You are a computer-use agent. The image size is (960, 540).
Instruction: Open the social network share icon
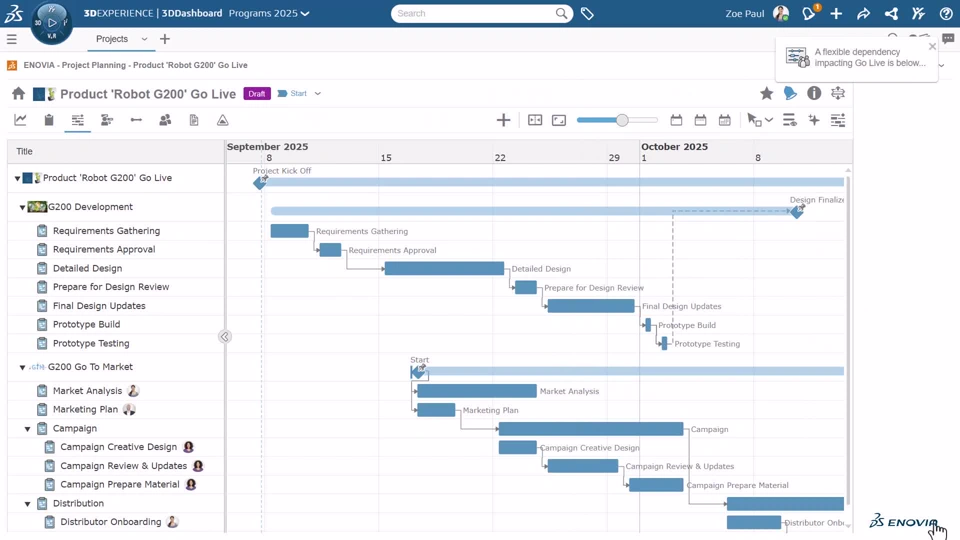click(891, 13)
